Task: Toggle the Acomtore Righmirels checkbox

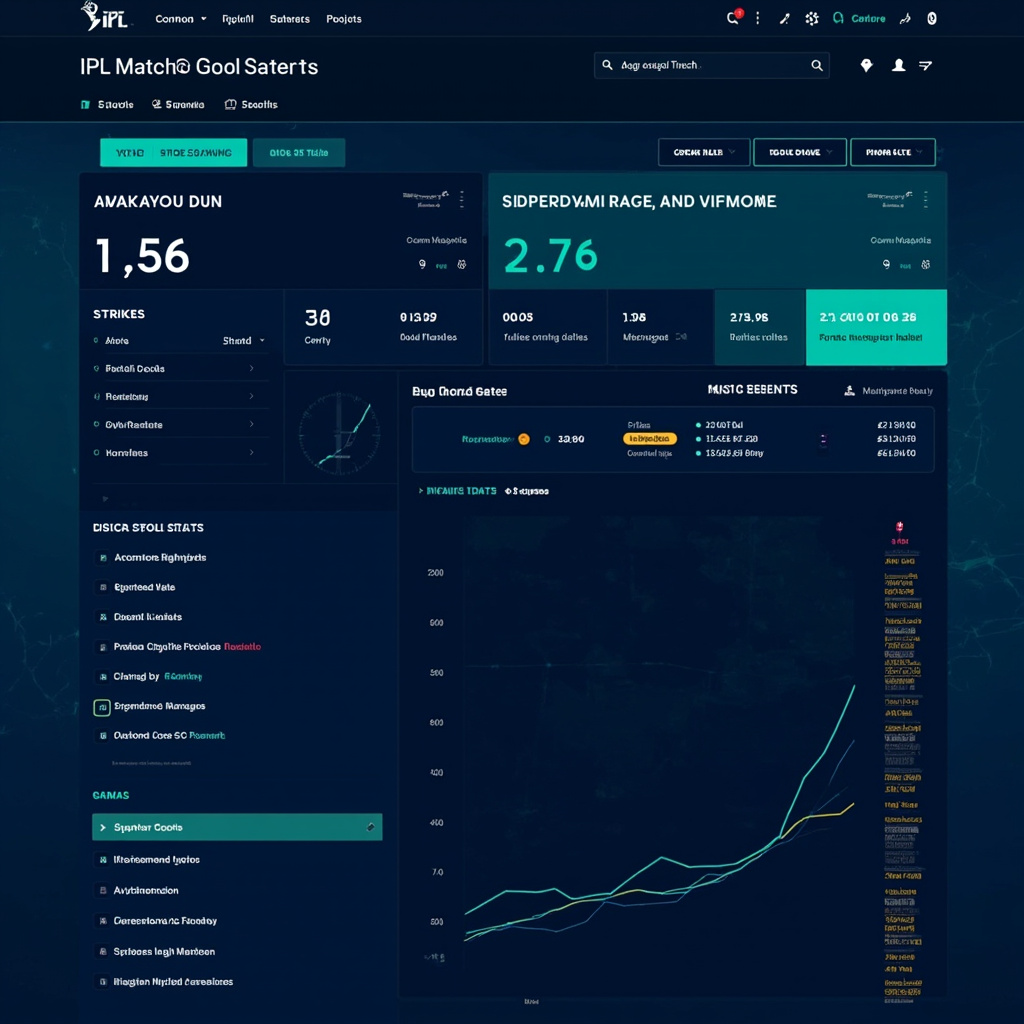Action: pos(103,558)
